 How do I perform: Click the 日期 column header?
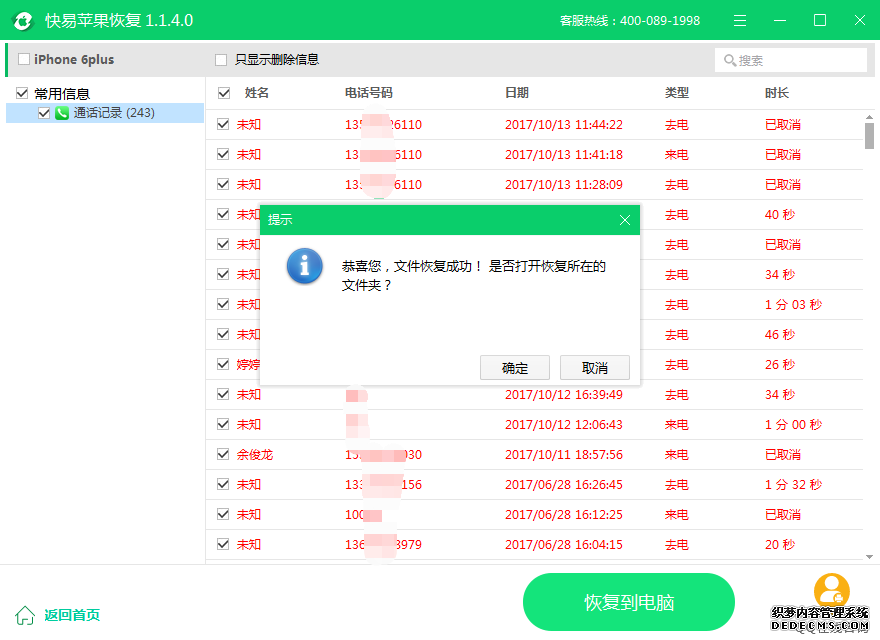click(516, 93)
